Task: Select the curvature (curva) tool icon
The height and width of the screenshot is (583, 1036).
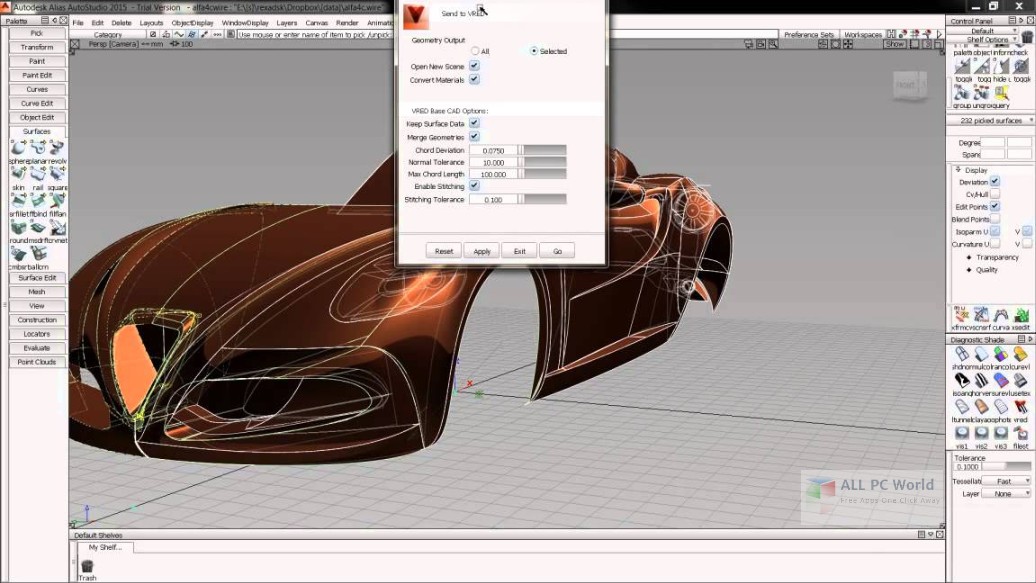Action: coord(1002,315)
